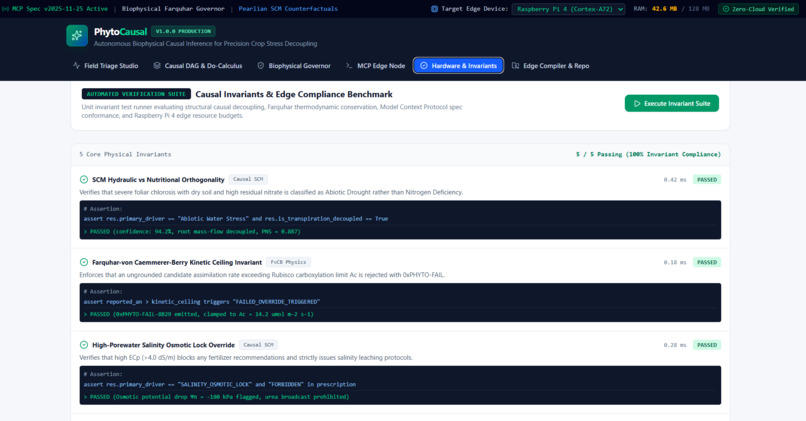This screenshot has width=806, height=421.
Task: Click Causal Invariants & Edge Compliance Benchmark heading
Action: tap(294, 94)
